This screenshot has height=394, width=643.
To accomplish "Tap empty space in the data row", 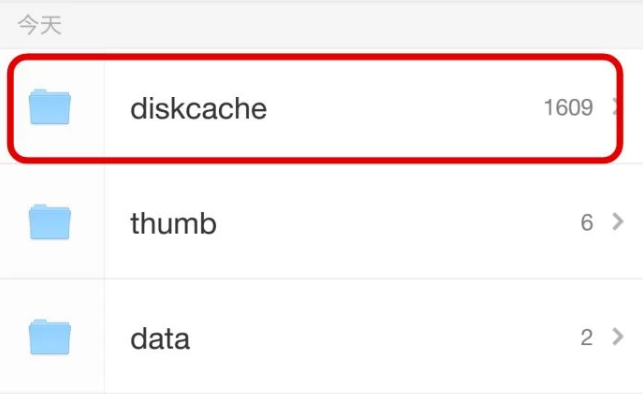I will (x=381, y=337).
